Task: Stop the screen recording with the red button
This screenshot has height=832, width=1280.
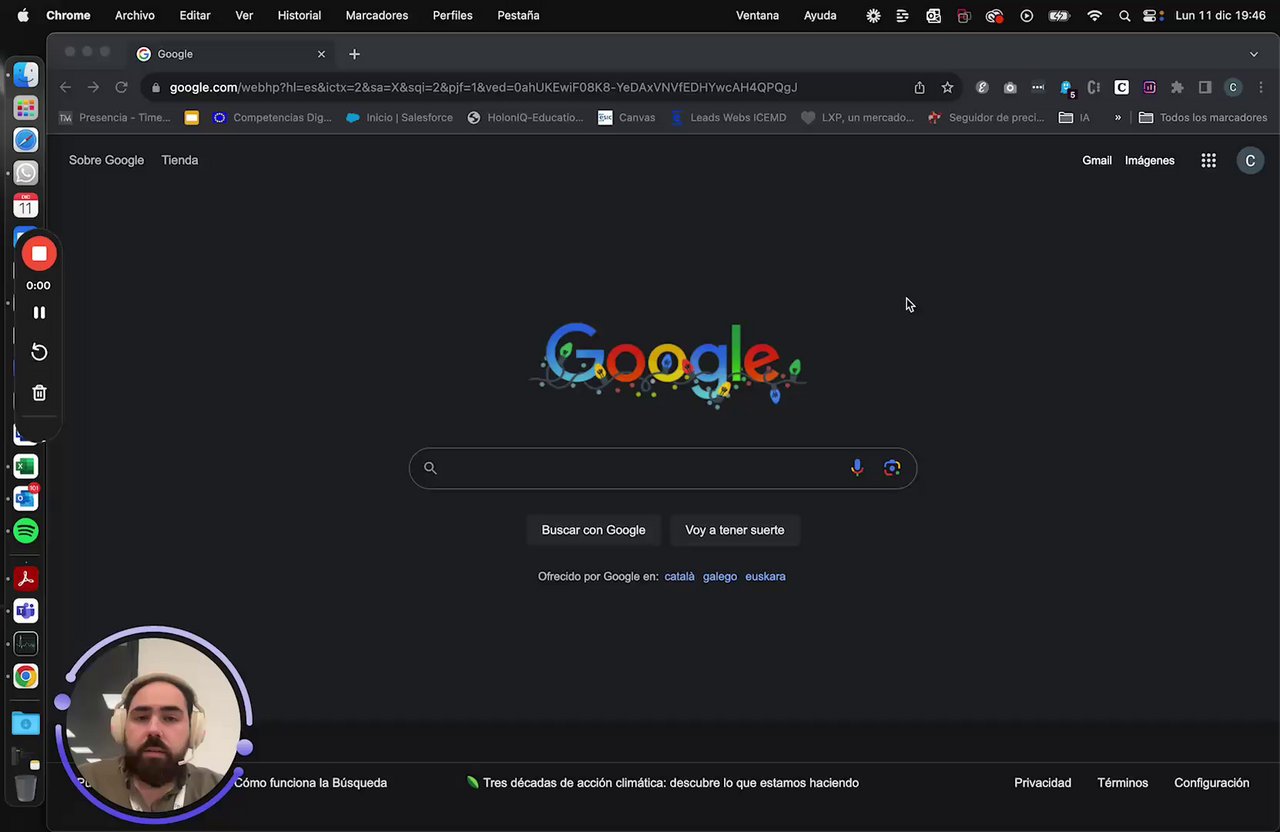Action: tap(39, 254)
